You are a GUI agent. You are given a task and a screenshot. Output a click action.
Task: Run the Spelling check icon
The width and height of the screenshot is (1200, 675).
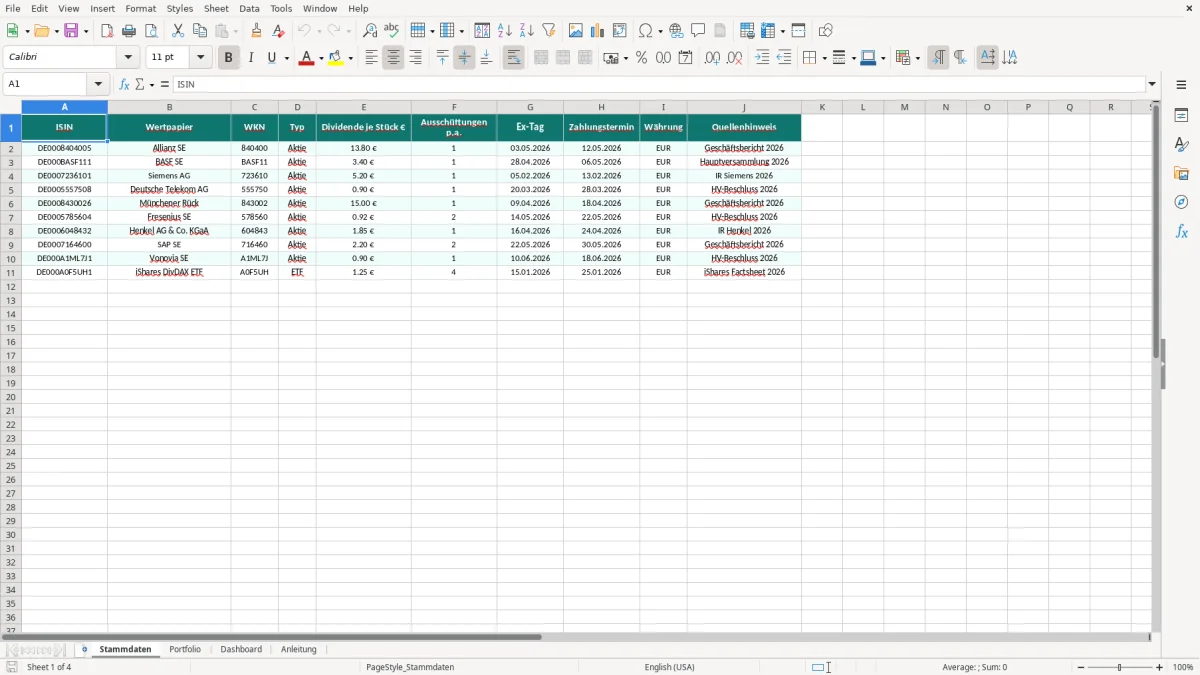pyautogui.click(x=392, y=31)
